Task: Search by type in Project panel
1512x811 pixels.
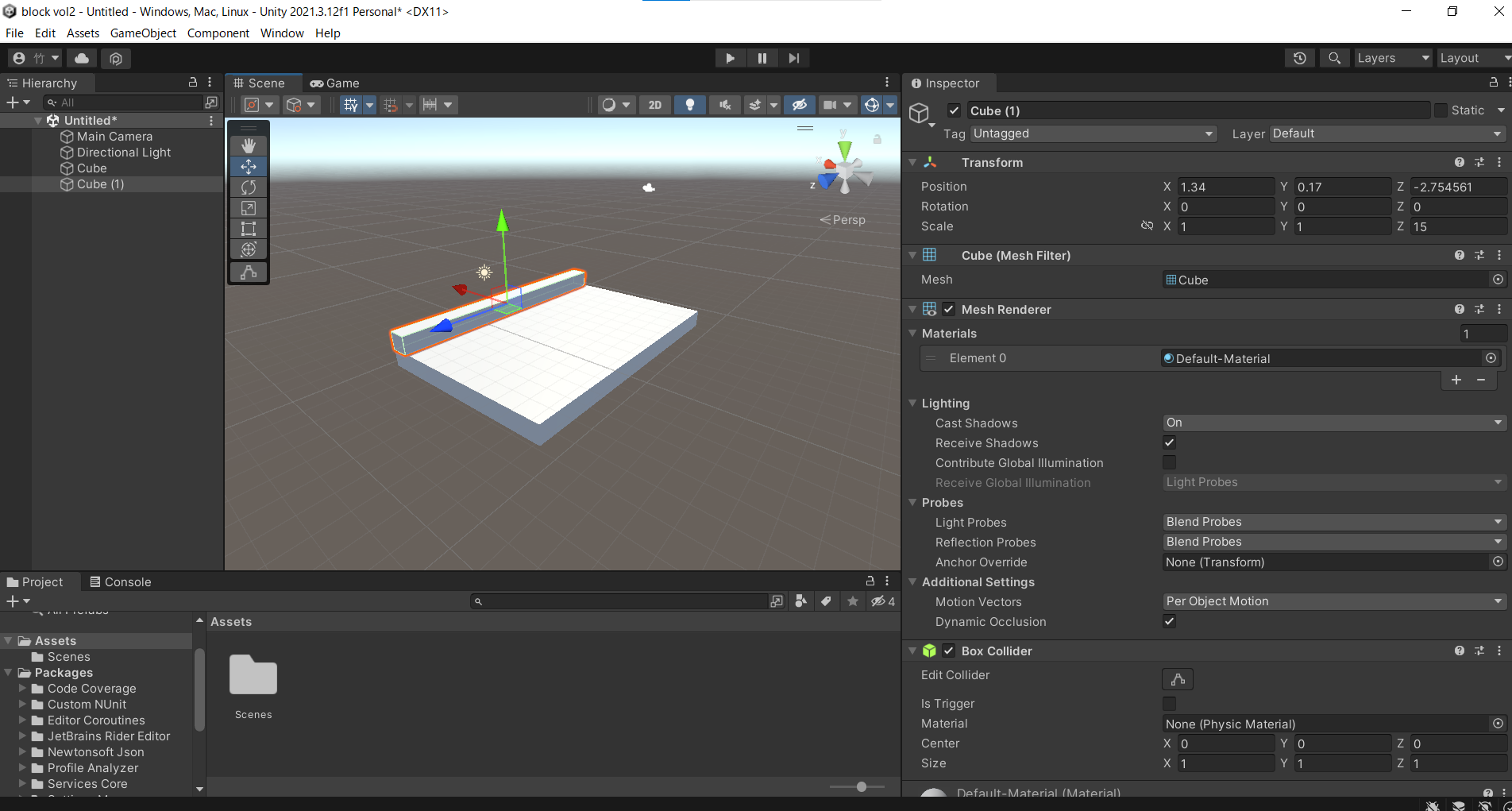Action: point(800,601)
